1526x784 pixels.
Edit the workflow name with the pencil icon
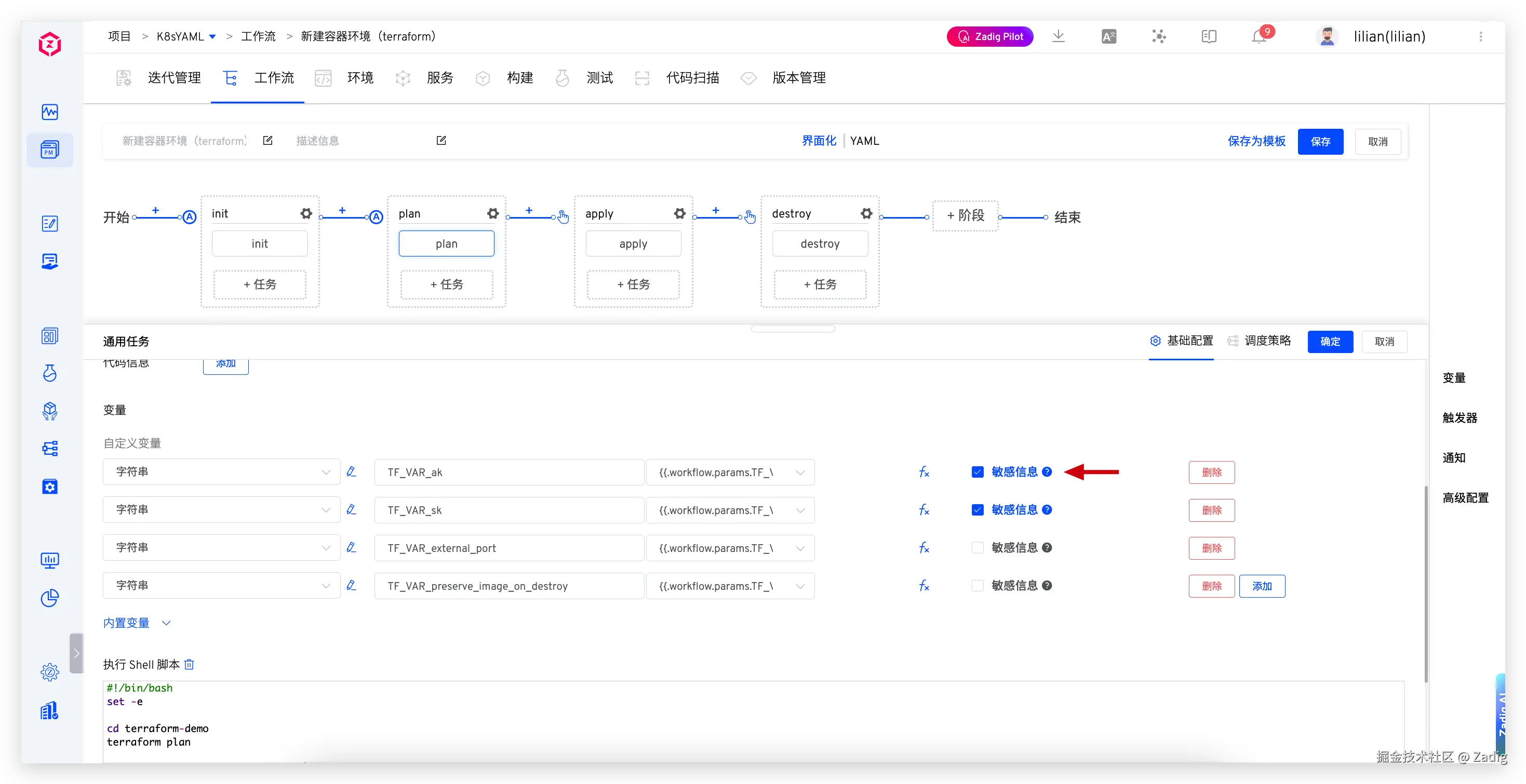268,140
